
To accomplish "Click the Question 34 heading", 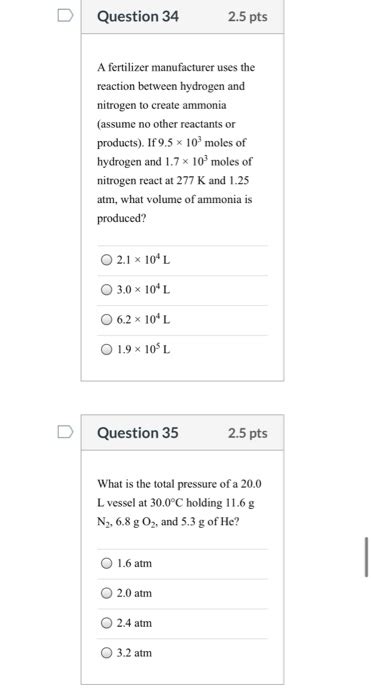I will pyautogui.click(x=138, y=17).
